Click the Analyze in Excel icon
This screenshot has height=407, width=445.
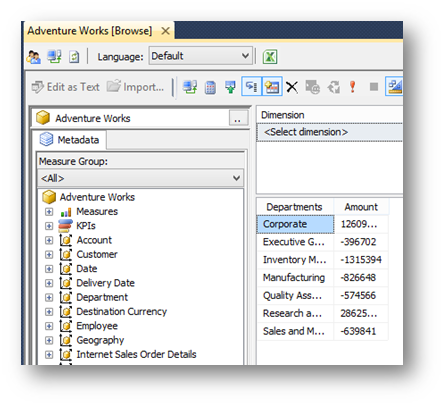[x=270, y=57]
